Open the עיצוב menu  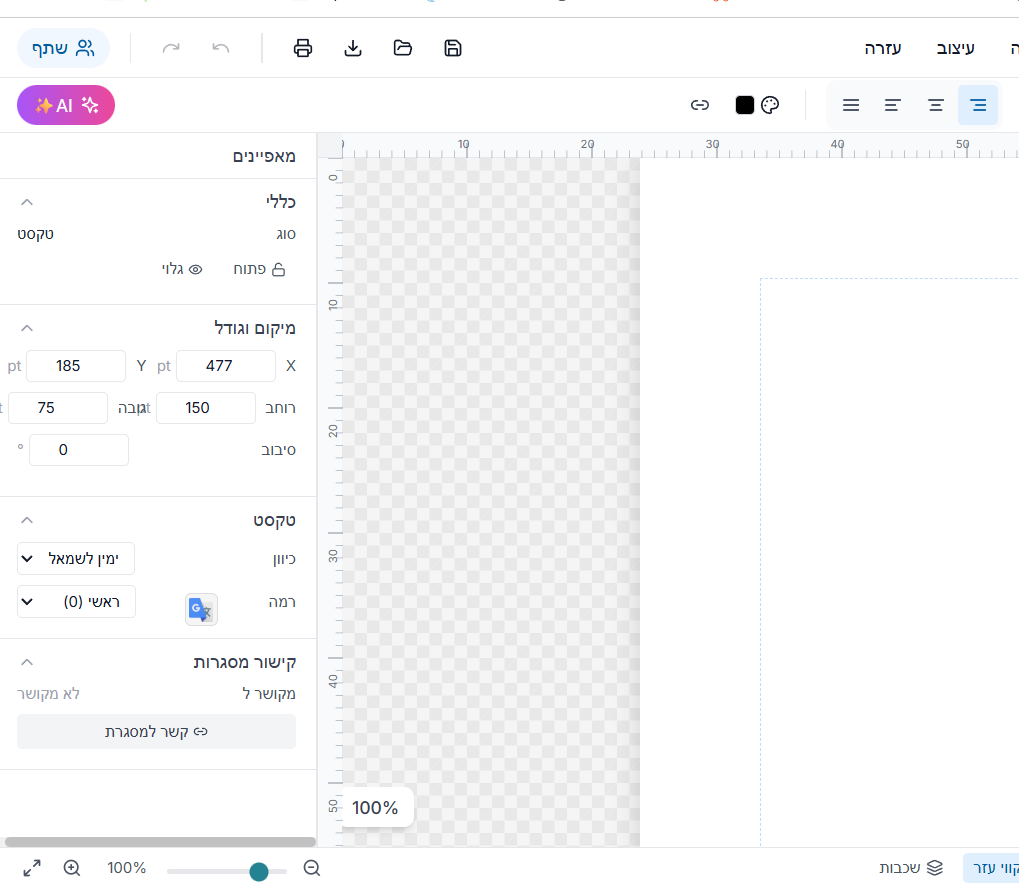click(x=955, y=48)
